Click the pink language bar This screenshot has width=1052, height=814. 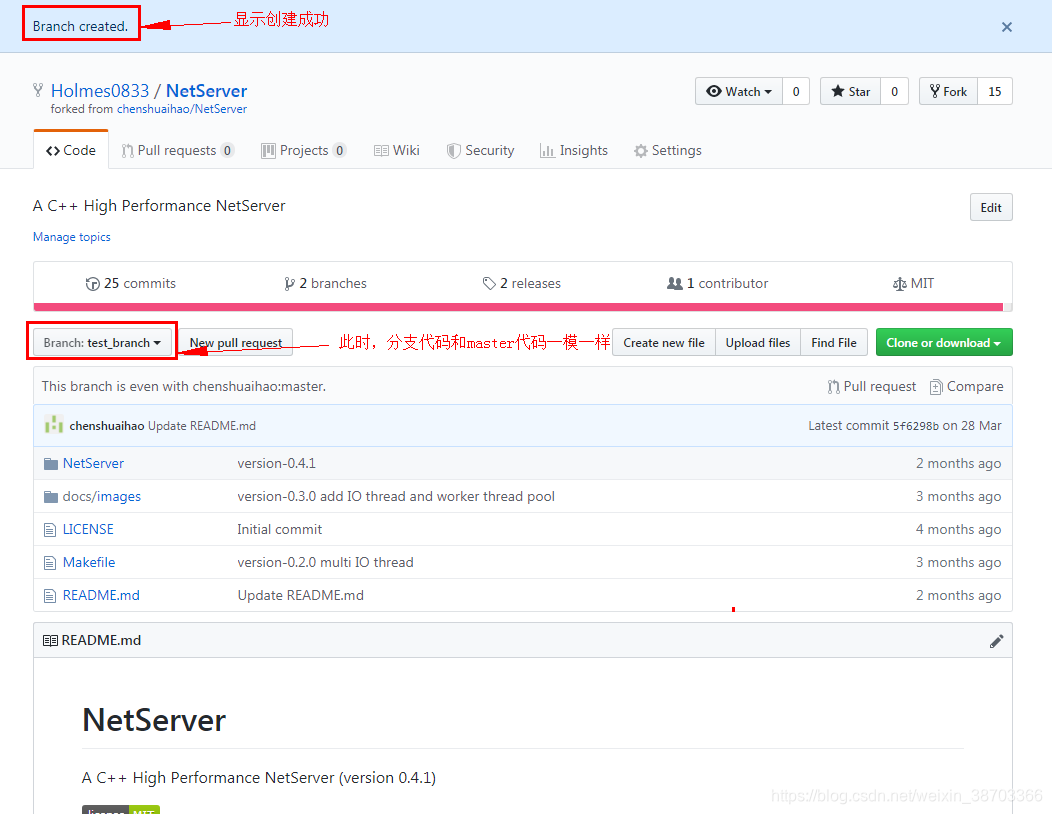point(518,307)
